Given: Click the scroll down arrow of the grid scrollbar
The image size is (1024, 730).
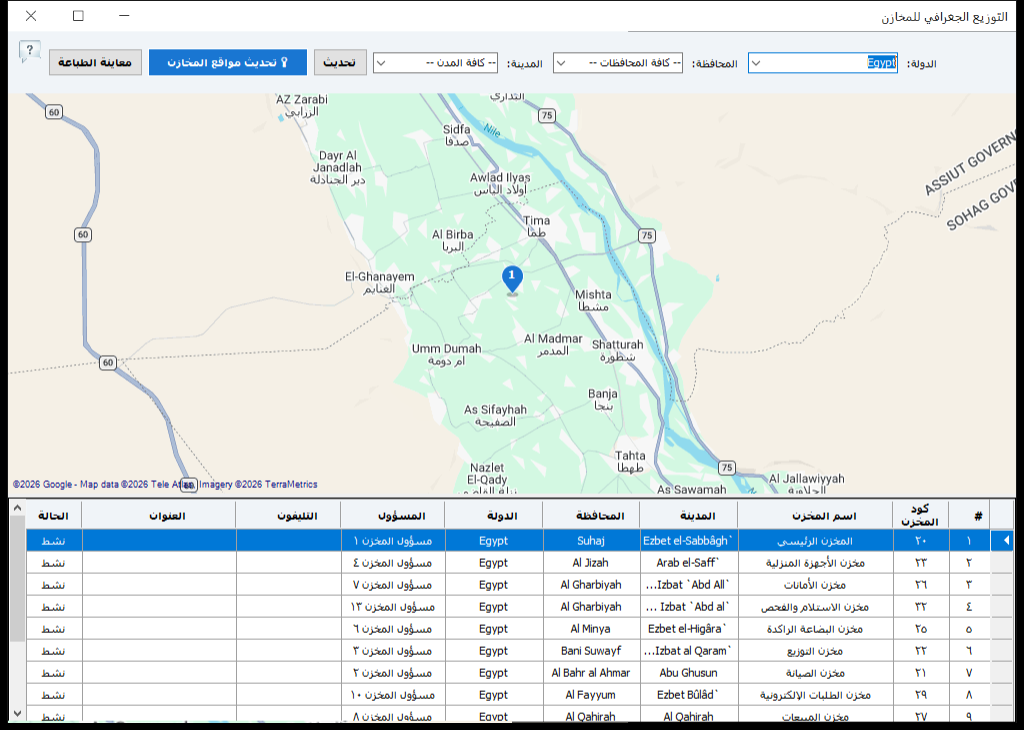Looking at the screenshot, I should point(18,714).
